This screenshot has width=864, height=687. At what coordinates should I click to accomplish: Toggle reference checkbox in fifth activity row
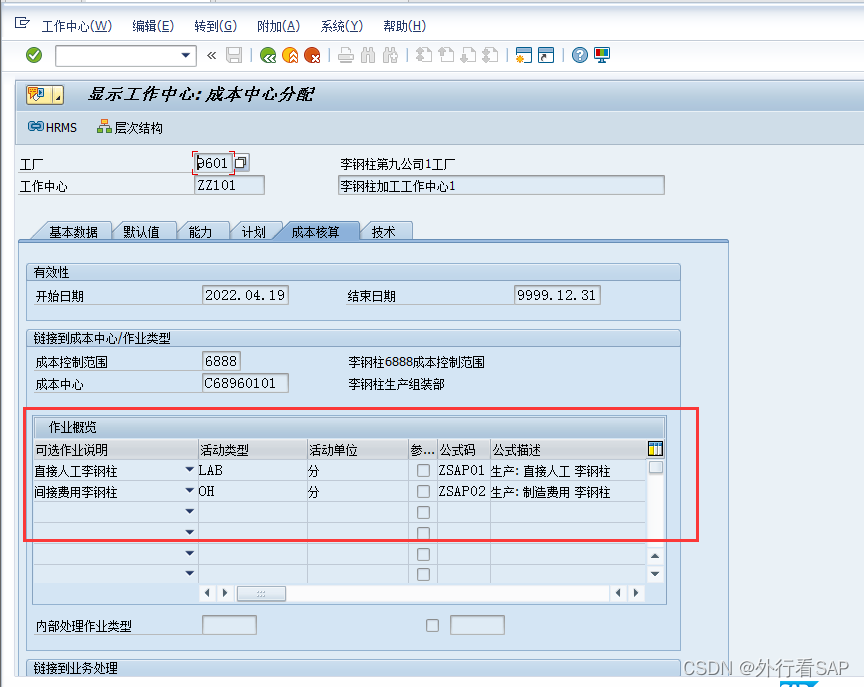click(x=423, y=554)
